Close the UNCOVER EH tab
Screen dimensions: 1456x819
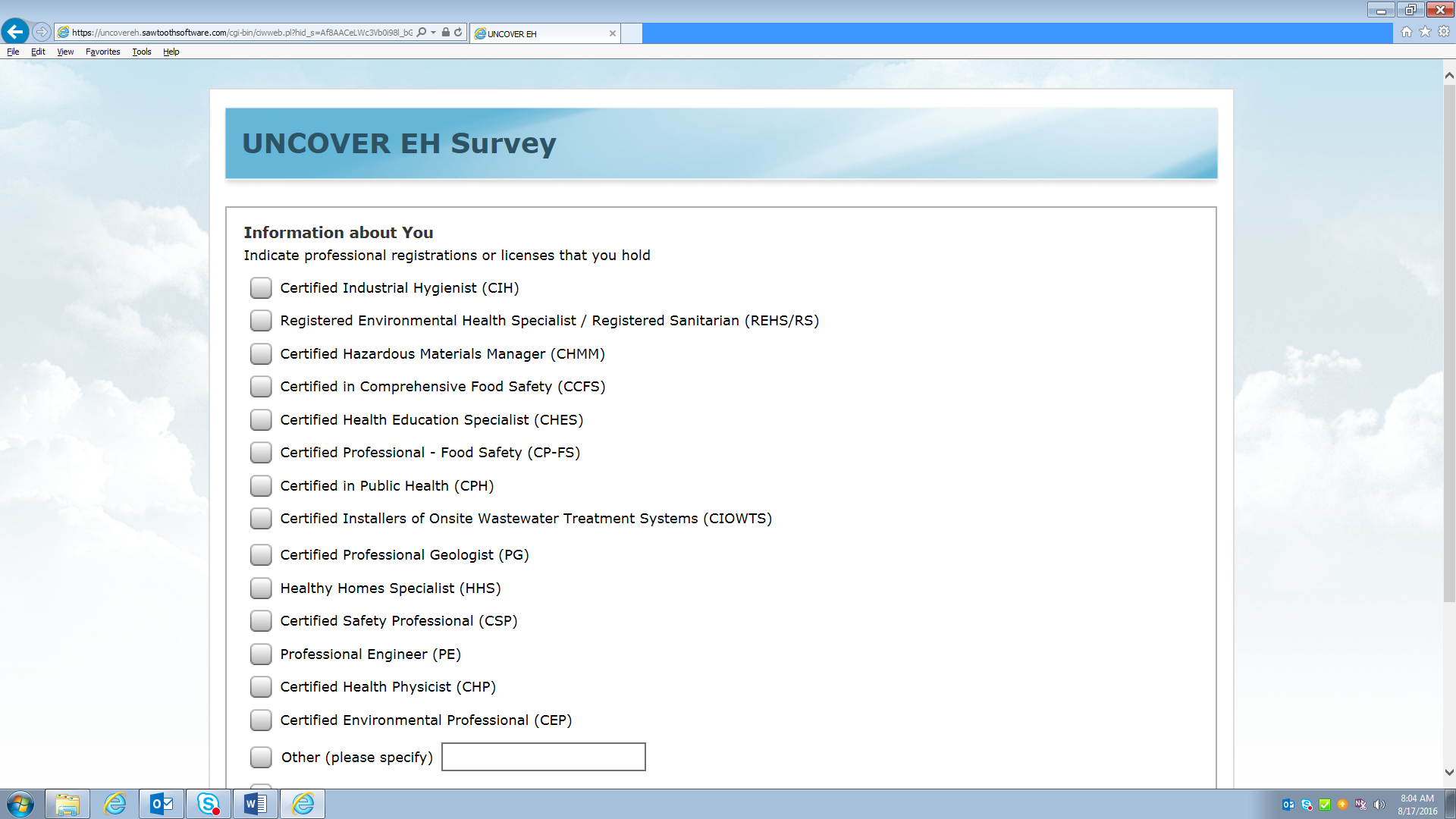612,33
